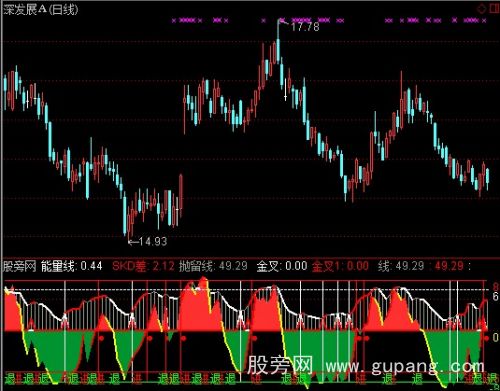Click the 股旁网 indicator name label
Image resolution: width=500 pixels, height=391 pixels.
(20, 266)
